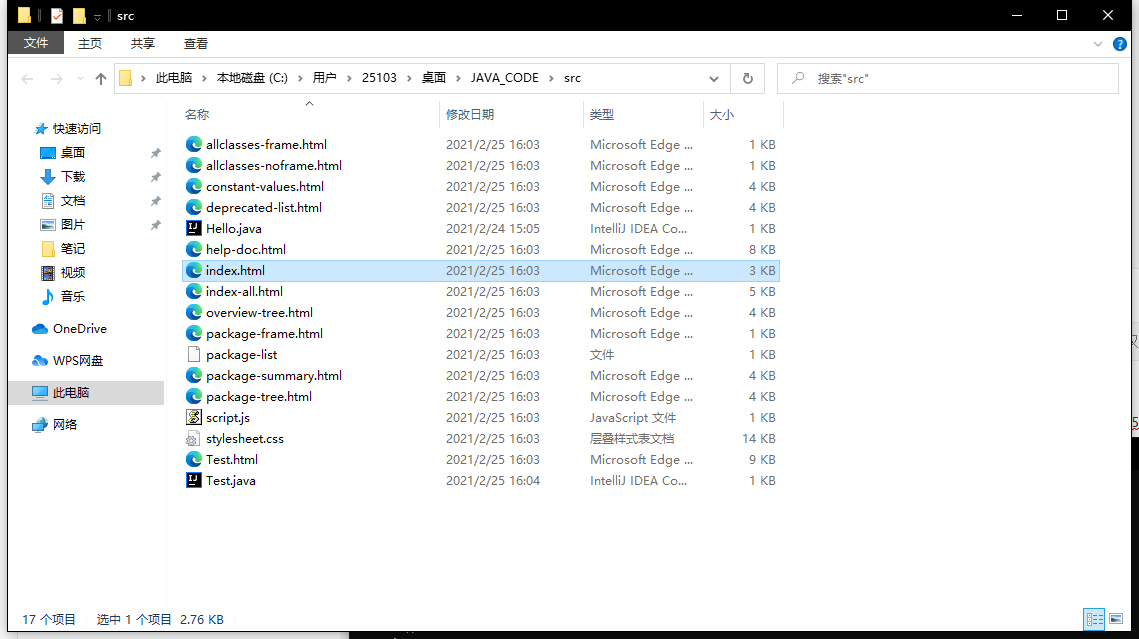This screenshot has width=1139, height=639.
Task: Switch to details view layout icon
Action: (1095, 619)
